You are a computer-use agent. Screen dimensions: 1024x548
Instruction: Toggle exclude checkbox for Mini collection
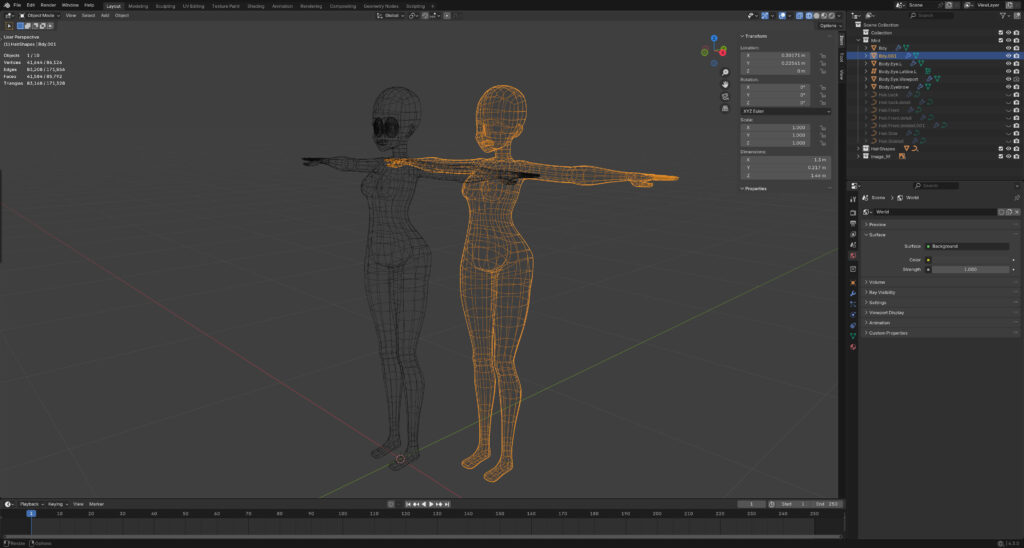[x=1000, y=40]
